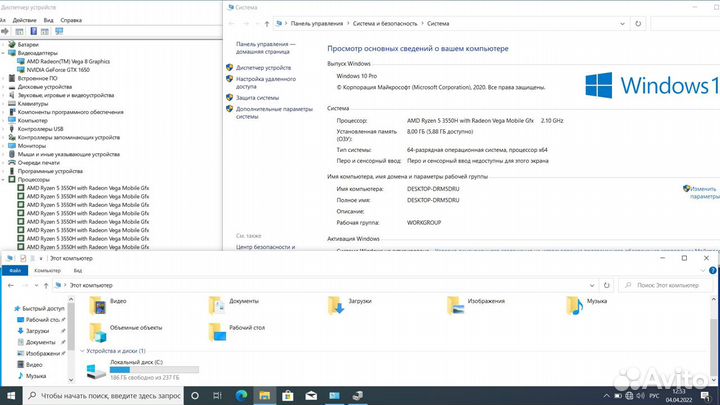This screenshot has width=720, height=405.
Task: Click Панель управления — домашняя страница link
Action: [x=265, y=48]
